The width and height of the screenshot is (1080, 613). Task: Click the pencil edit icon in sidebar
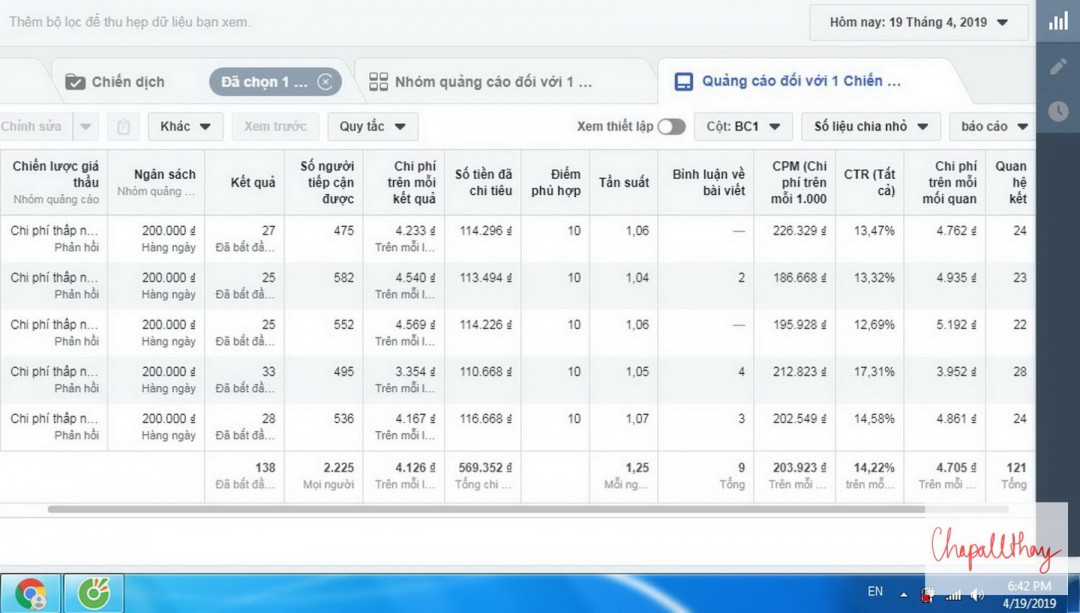(1058, 67)
